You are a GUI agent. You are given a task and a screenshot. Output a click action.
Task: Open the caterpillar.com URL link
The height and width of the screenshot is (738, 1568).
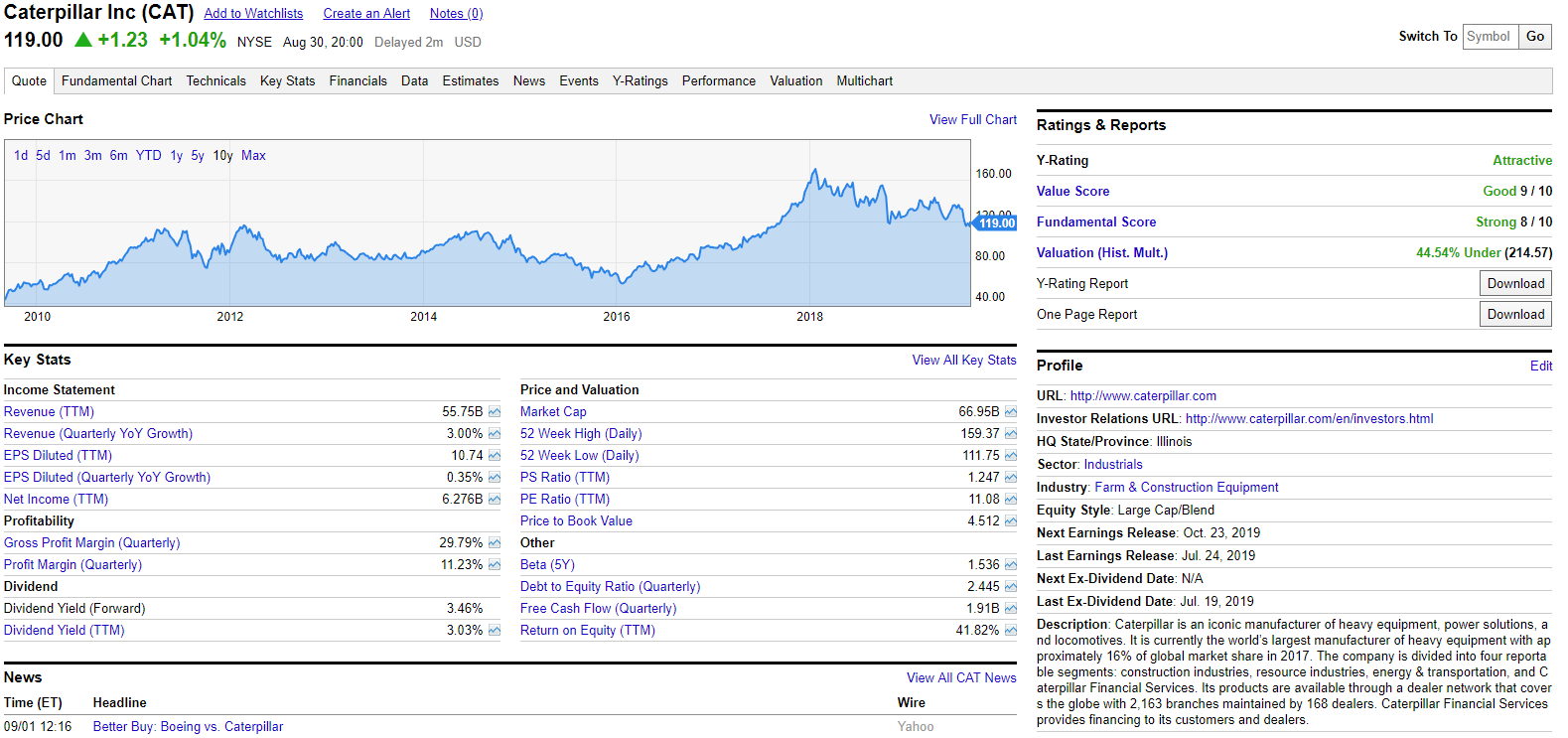coord(1143,395)
